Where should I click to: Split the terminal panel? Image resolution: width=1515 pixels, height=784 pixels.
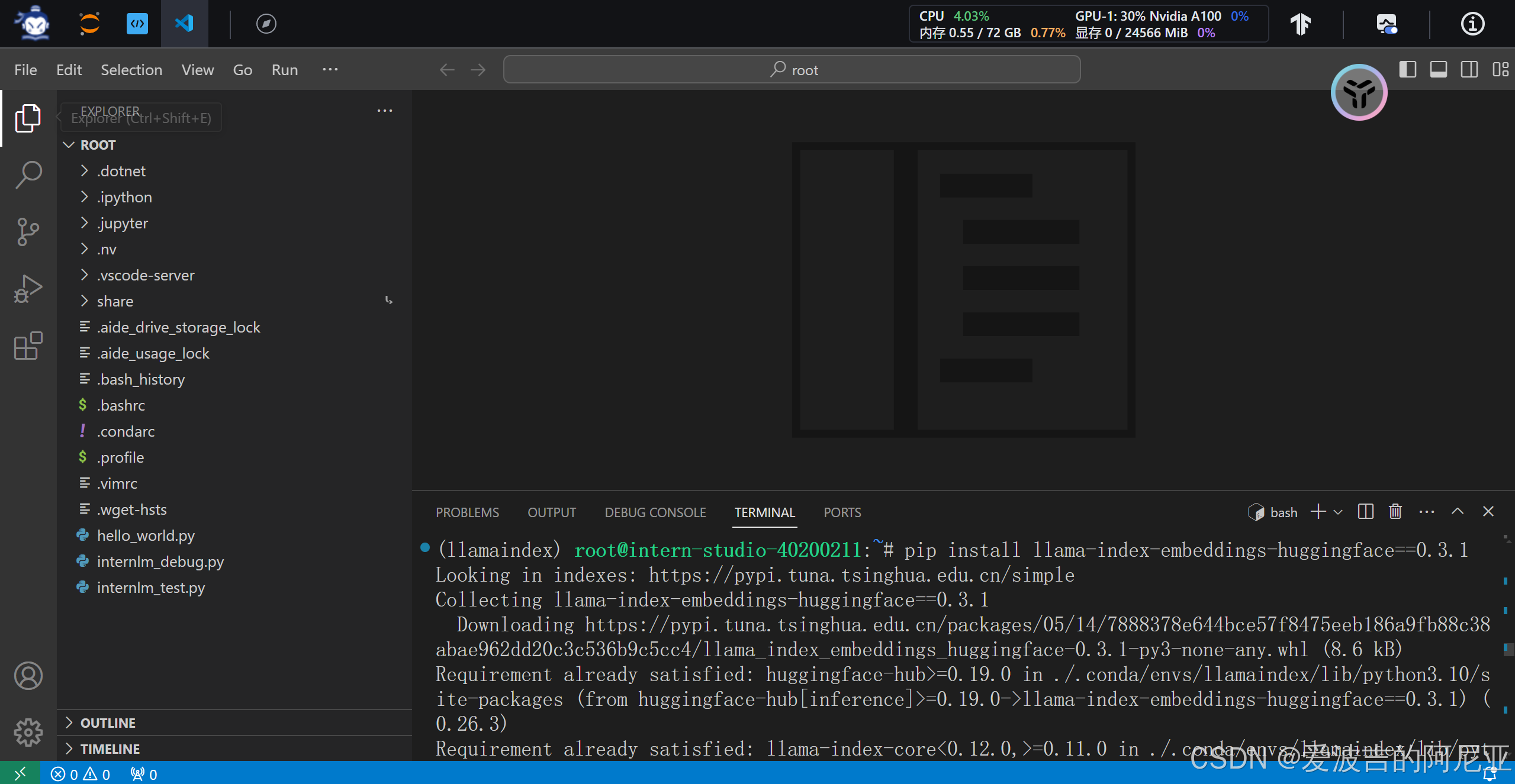[x=1365, y=512]
